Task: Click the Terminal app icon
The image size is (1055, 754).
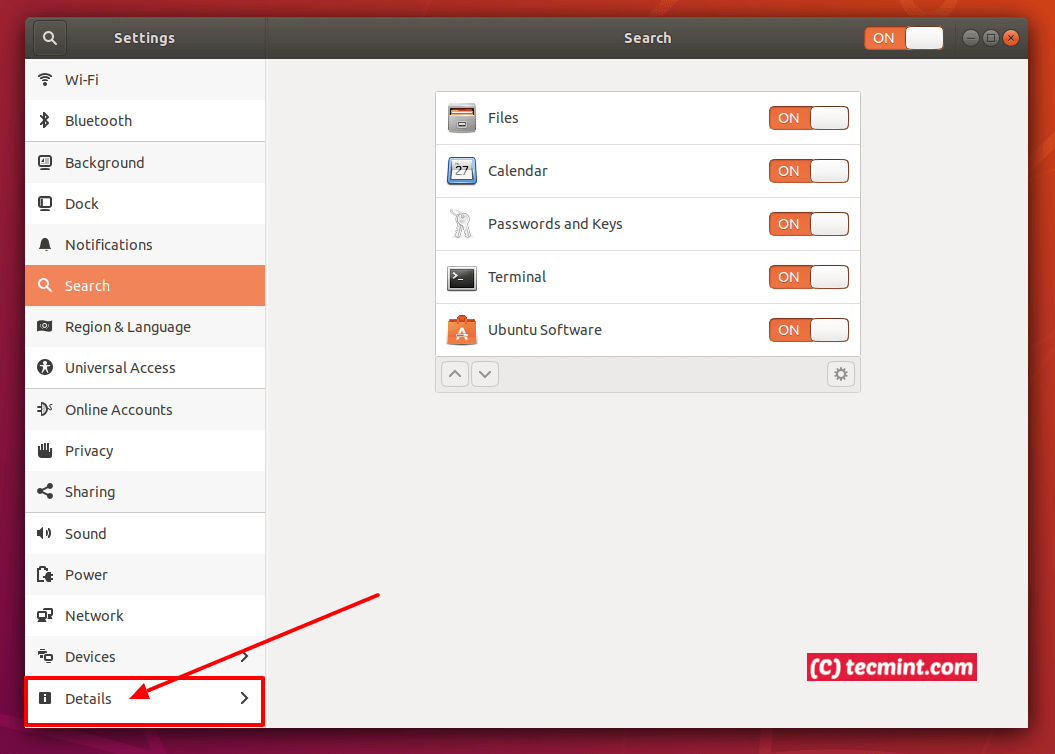Action: point(461,277)
